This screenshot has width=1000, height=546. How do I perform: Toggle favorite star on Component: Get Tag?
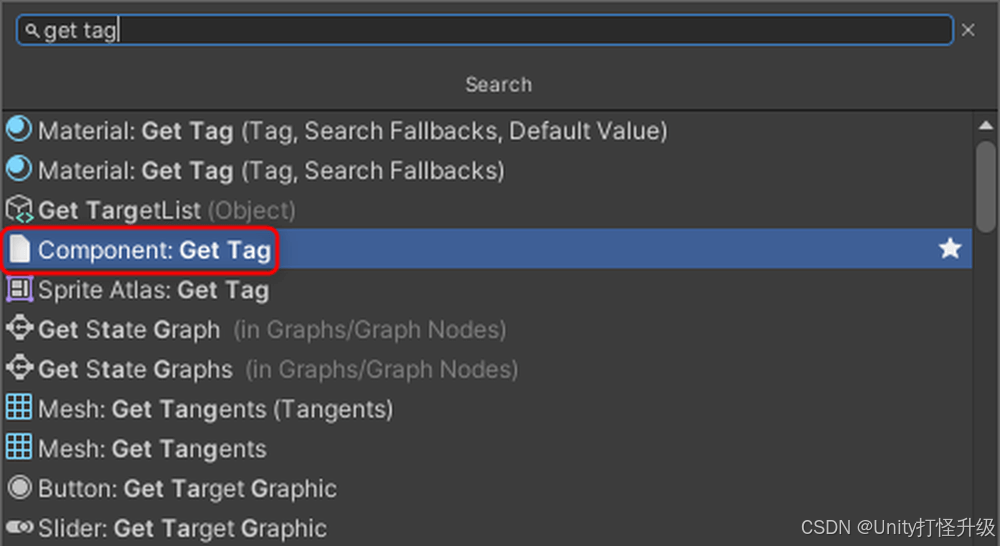[x=949, y=249]
